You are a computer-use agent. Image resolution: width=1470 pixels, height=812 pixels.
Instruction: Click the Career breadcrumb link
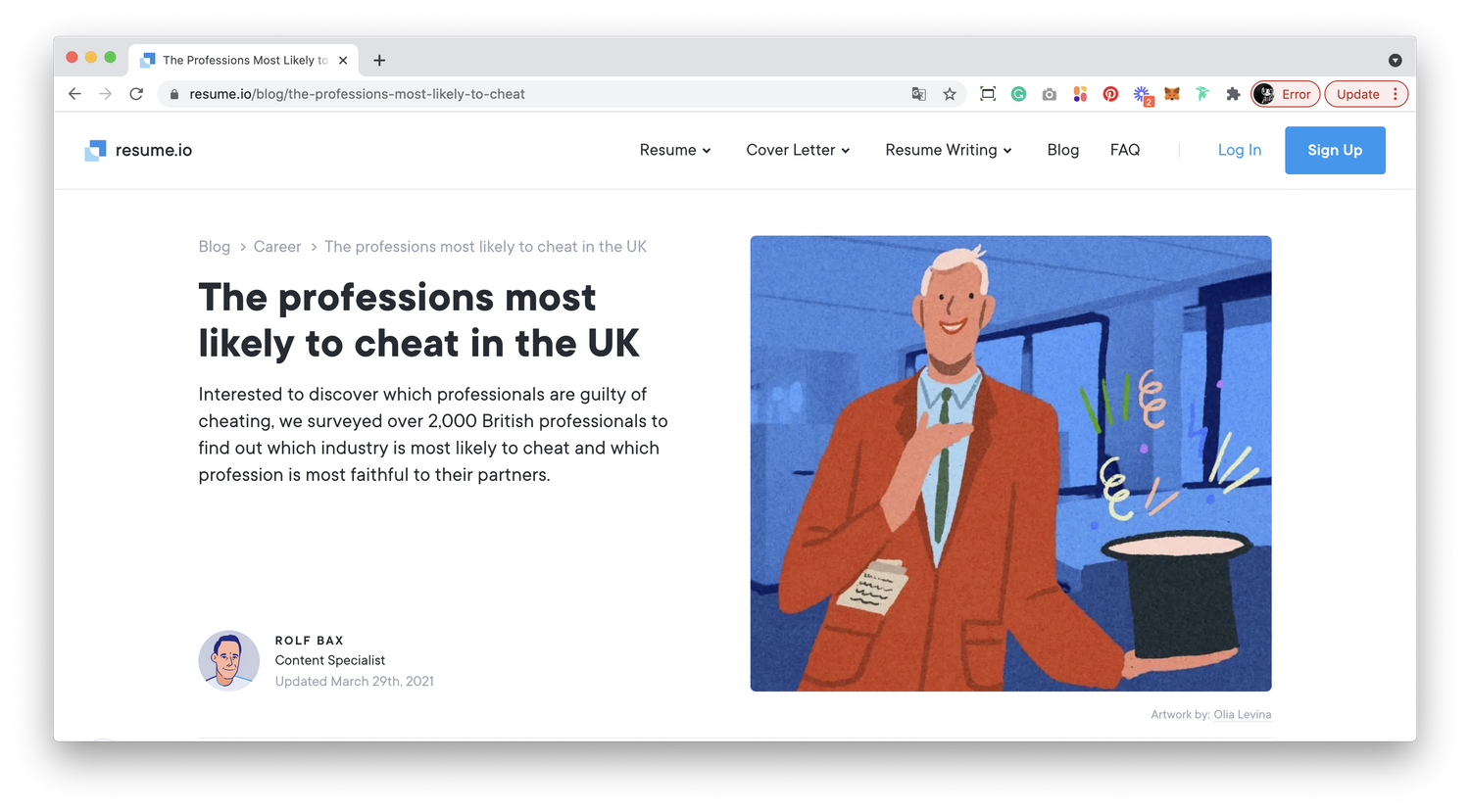(277, 247)
